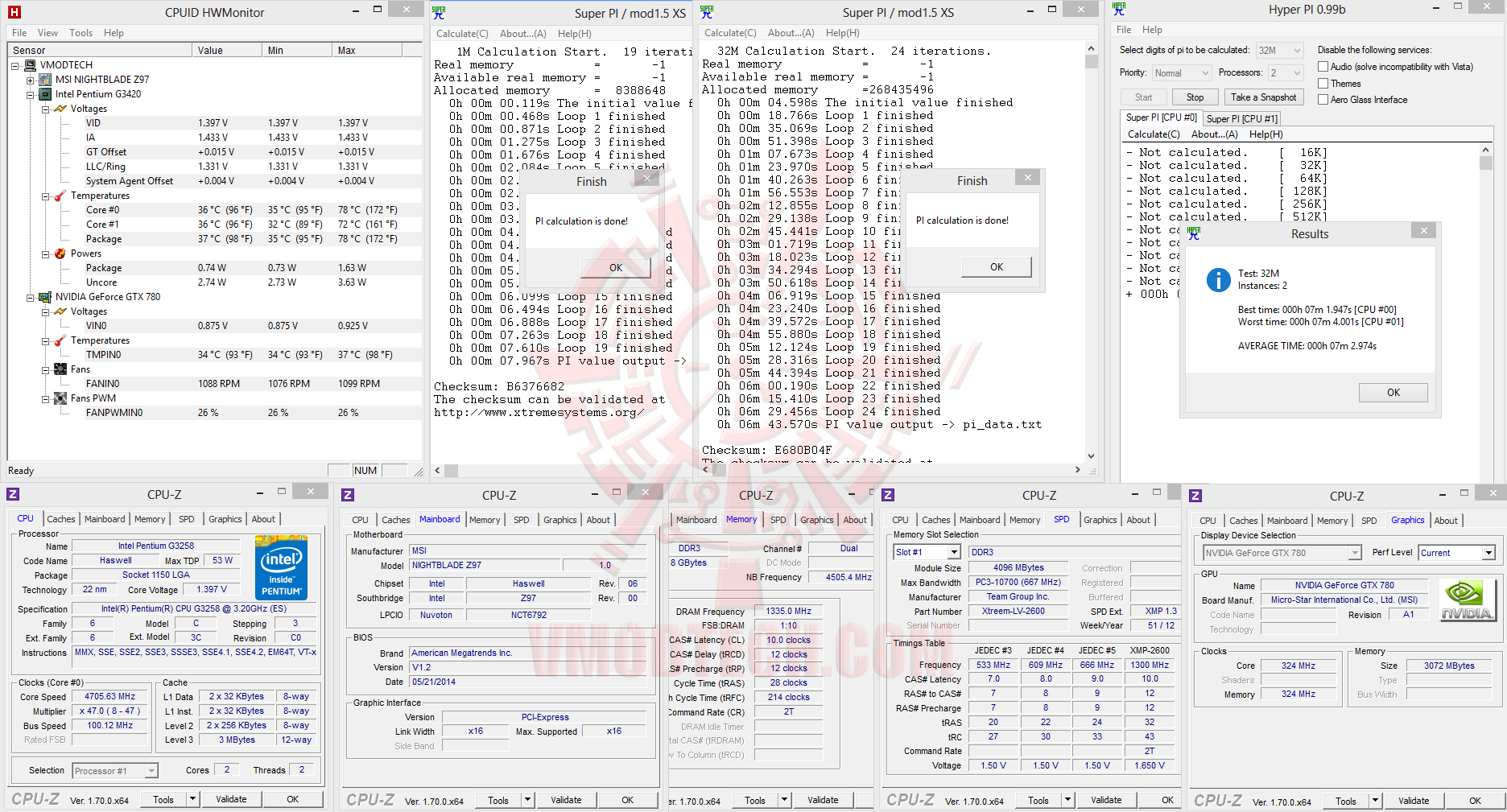Collapse the Intel Pentium G3420 node
Screen dimensions: 1507x812
pyautogui.click(x=31, y=94)
